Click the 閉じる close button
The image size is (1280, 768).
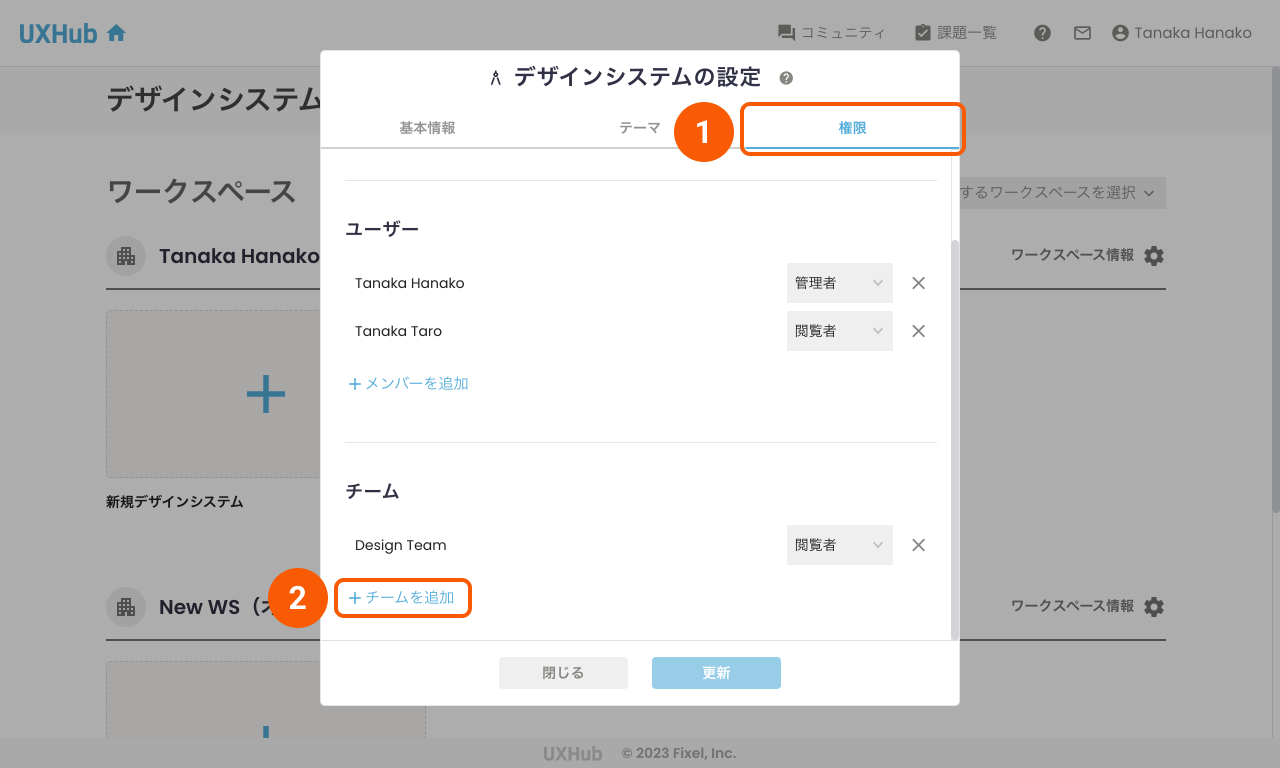click(563, 673)
